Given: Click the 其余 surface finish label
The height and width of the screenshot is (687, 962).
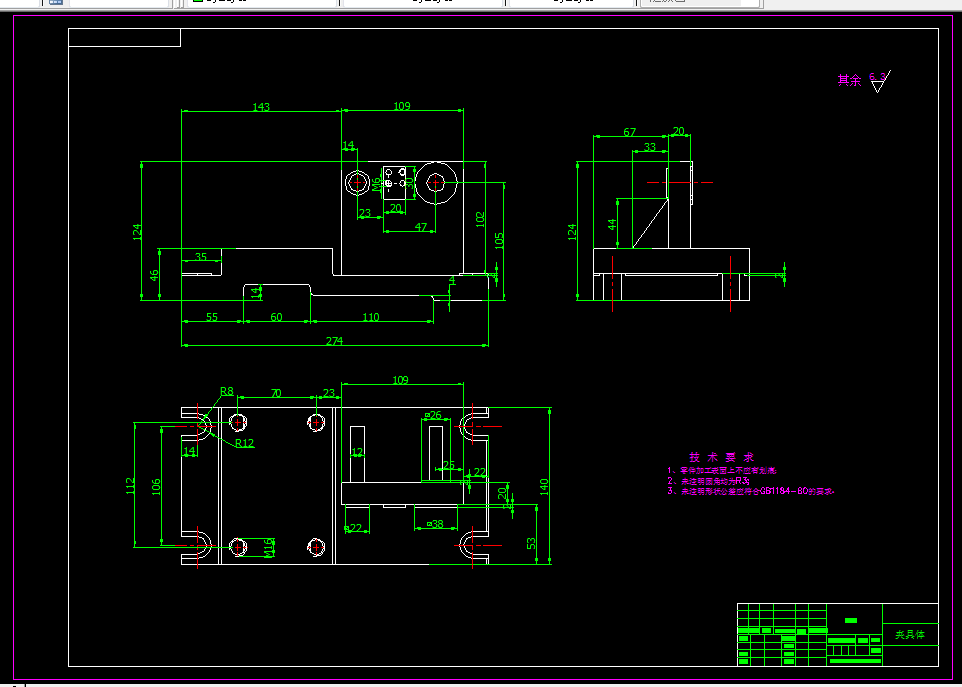Looking at the screenshot, I should pos(850,80).
